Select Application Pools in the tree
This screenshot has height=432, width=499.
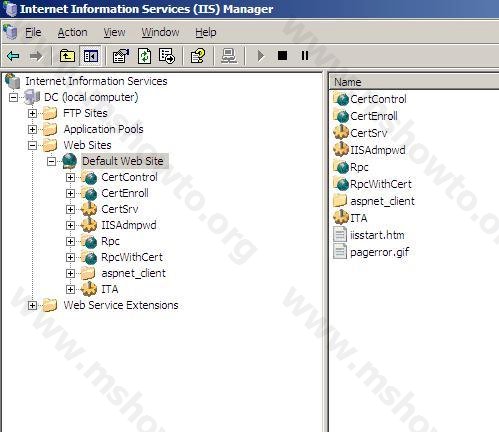[103, 129]
